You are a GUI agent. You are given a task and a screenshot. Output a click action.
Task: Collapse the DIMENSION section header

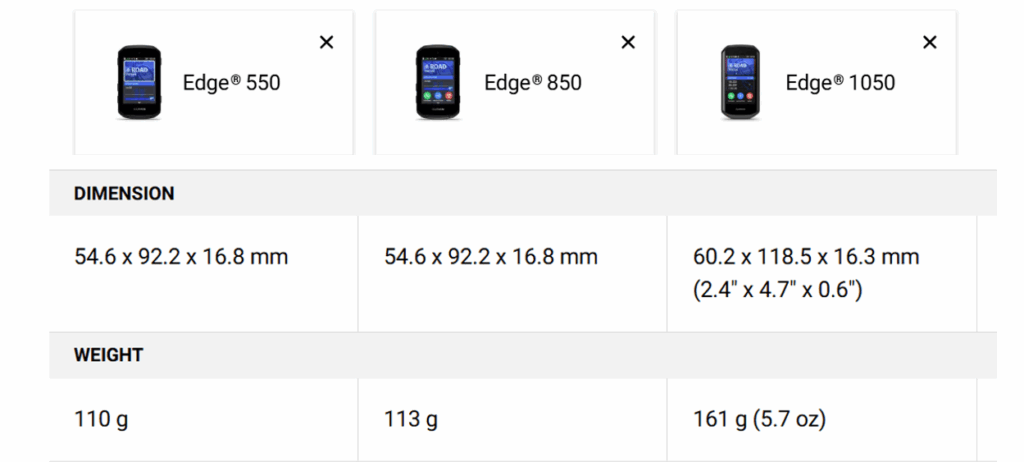[124, 194]
